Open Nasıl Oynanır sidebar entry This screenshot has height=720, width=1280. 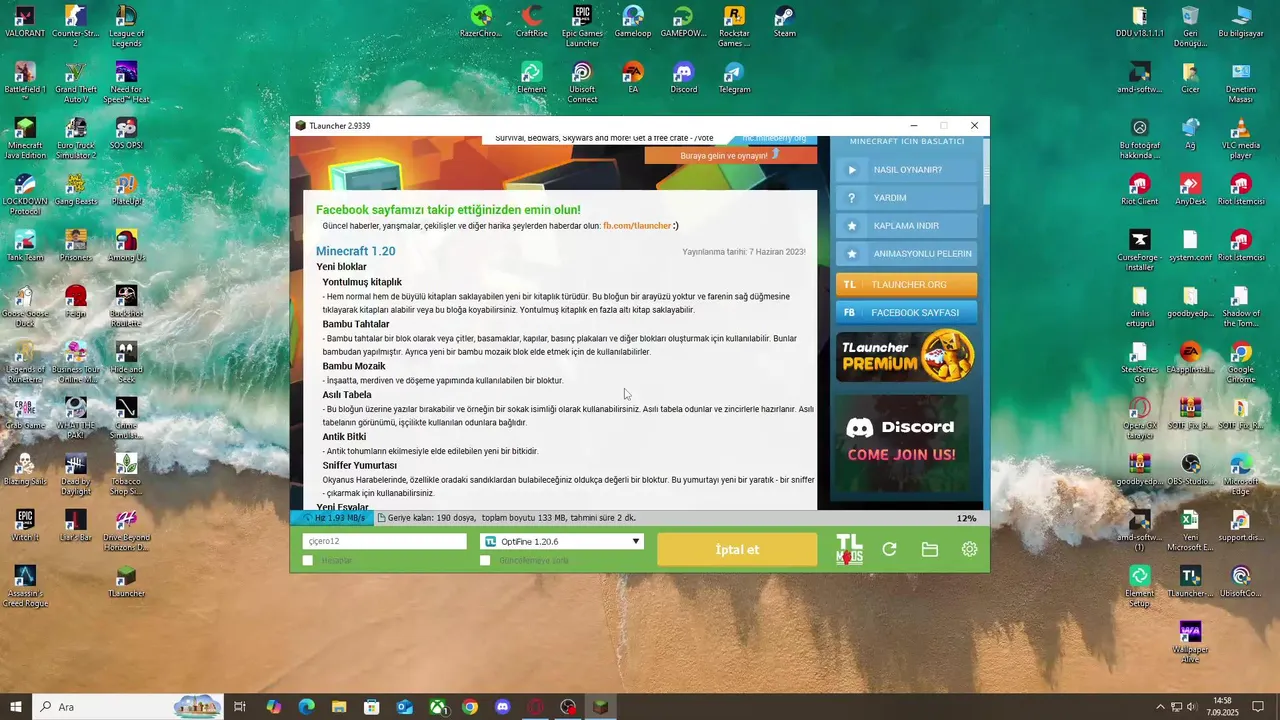coord(906,170)
